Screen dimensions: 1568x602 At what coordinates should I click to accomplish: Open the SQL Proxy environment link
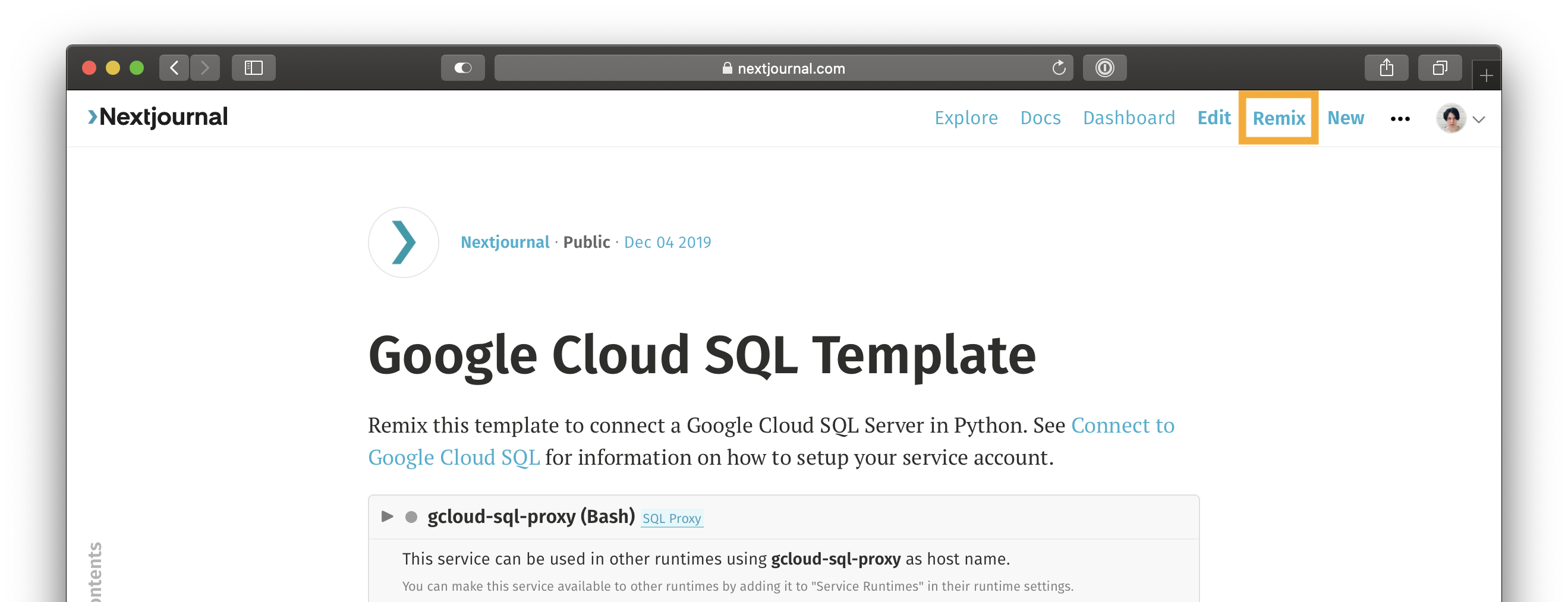tap(672, 519)
